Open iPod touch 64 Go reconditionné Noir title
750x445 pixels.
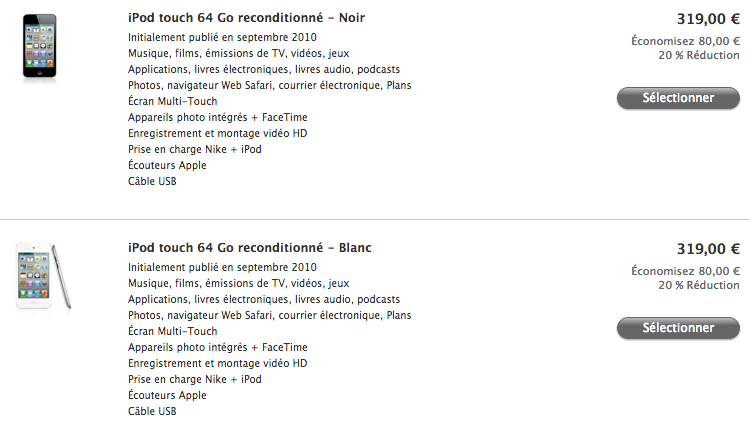tap(246, 18)
